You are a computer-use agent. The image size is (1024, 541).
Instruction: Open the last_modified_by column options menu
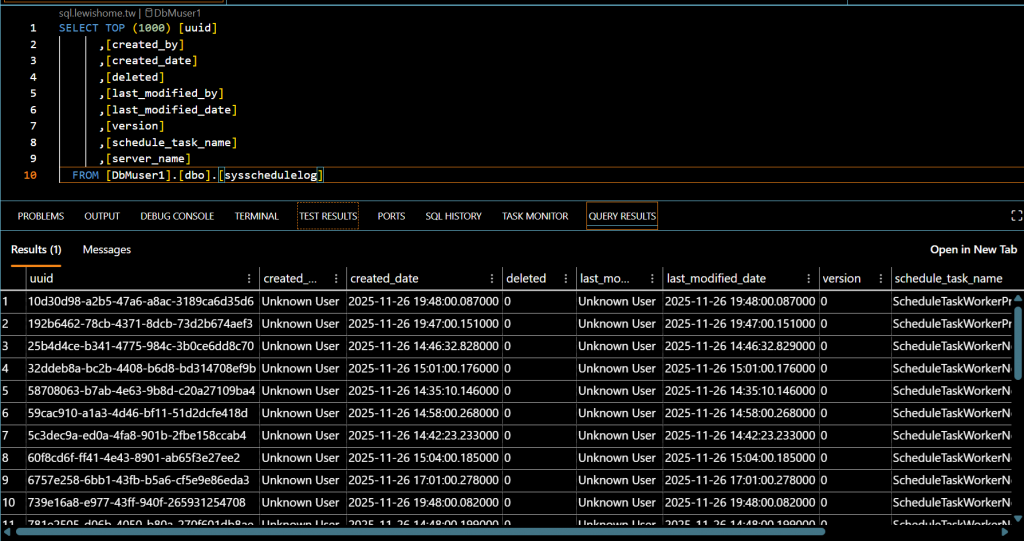tap(652, 278)
